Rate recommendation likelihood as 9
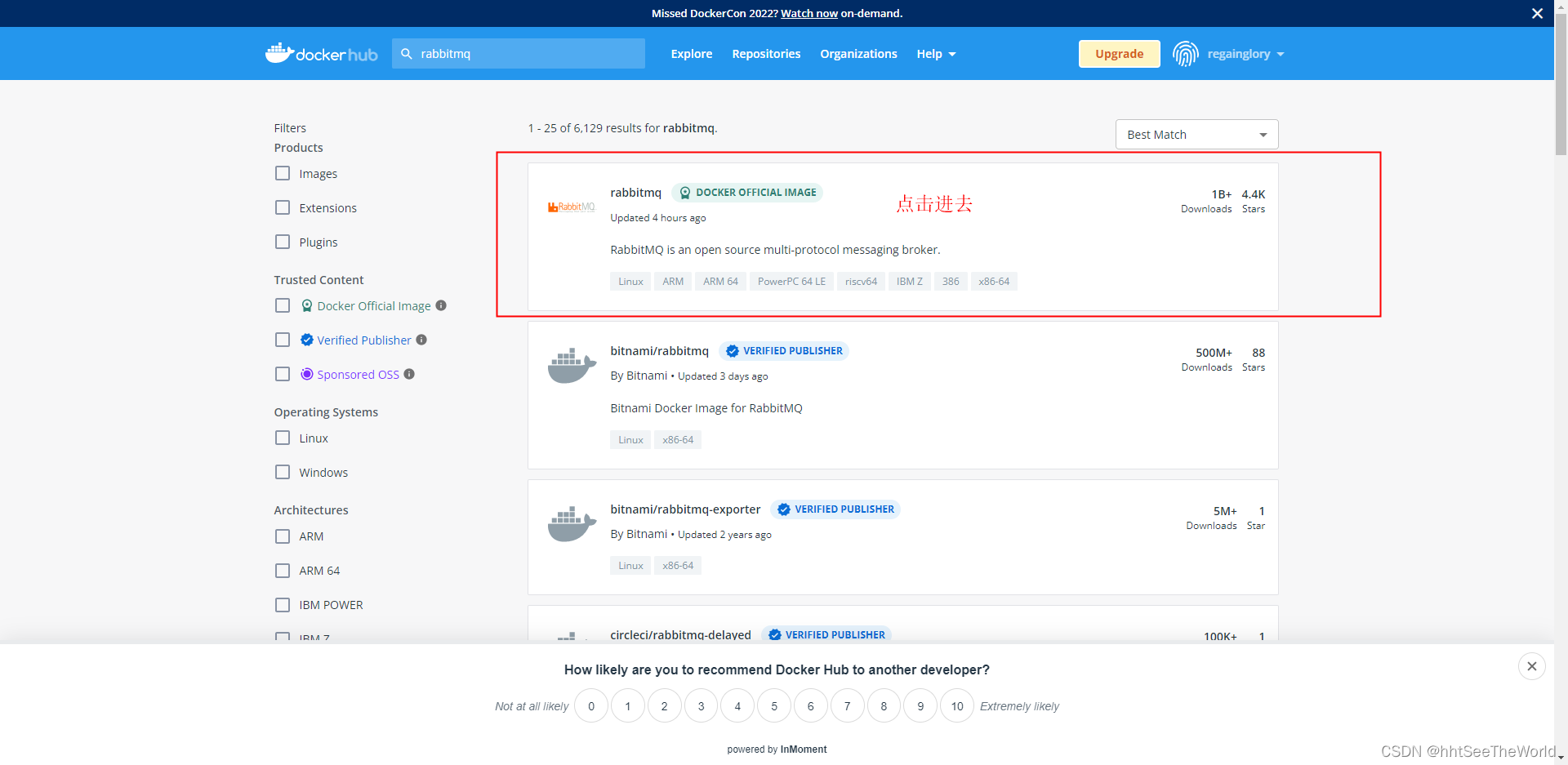This screenshot has height=765, width=1568. pyautogui.click(x=920, y=706)
